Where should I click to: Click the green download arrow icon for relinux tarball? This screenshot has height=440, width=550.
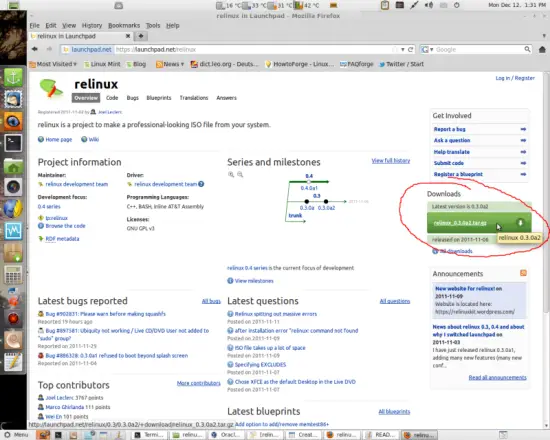521,222
